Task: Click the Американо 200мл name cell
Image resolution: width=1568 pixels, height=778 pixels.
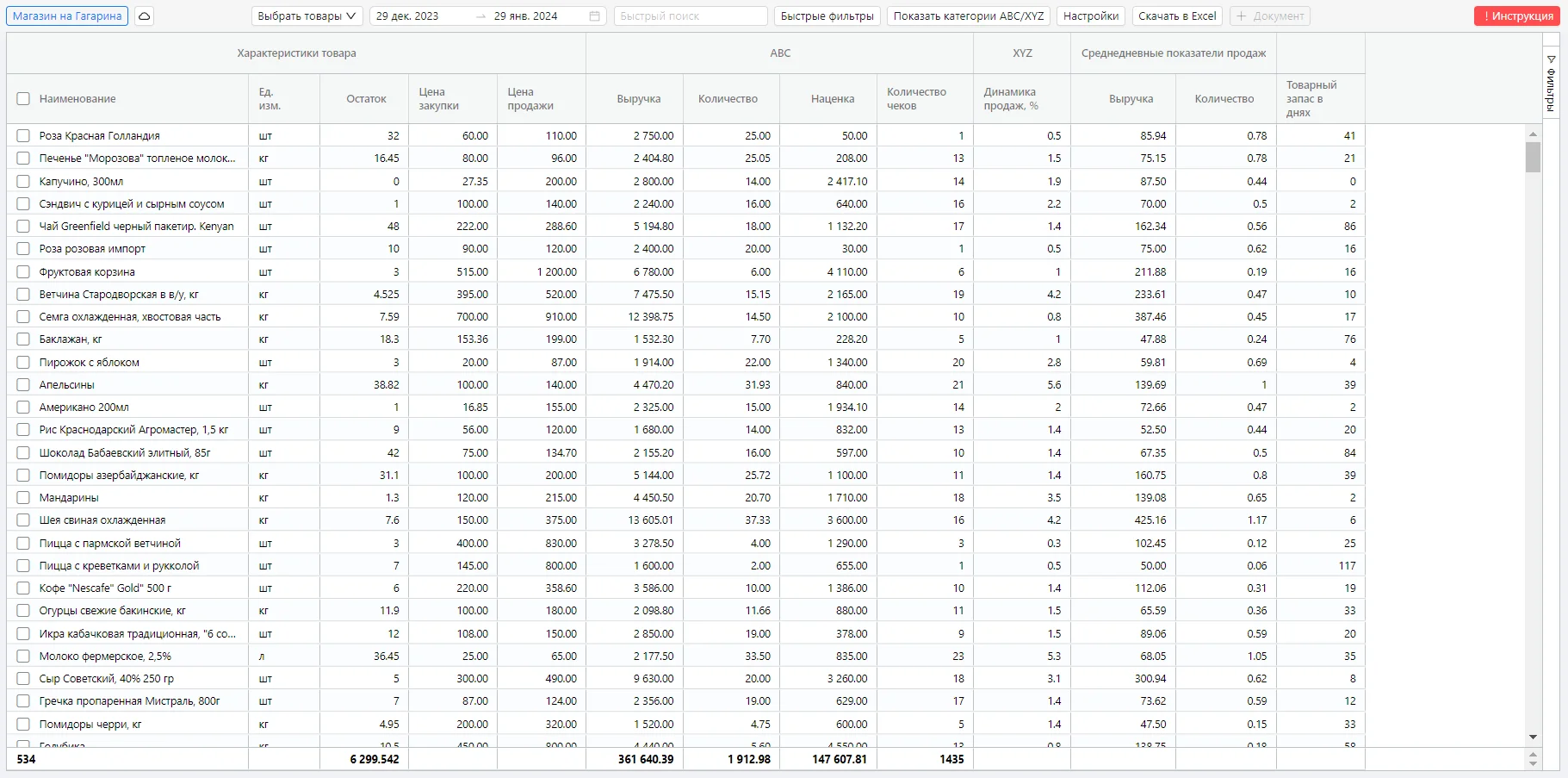Action: [x=84, y=408]
